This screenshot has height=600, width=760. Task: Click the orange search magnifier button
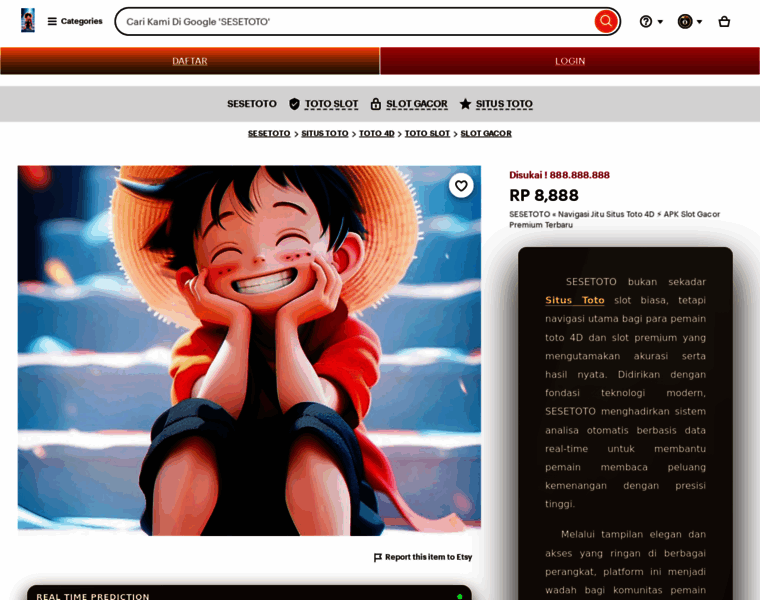click(x=606, y=21)
